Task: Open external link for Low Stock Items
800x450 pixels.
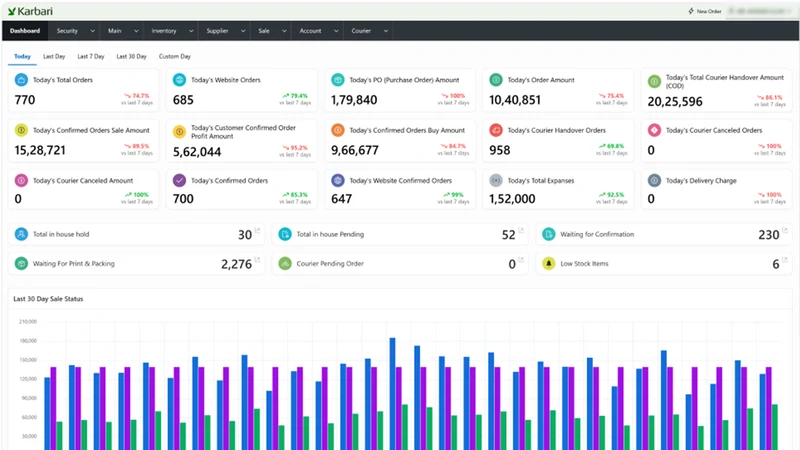Action: pos(785,260)
